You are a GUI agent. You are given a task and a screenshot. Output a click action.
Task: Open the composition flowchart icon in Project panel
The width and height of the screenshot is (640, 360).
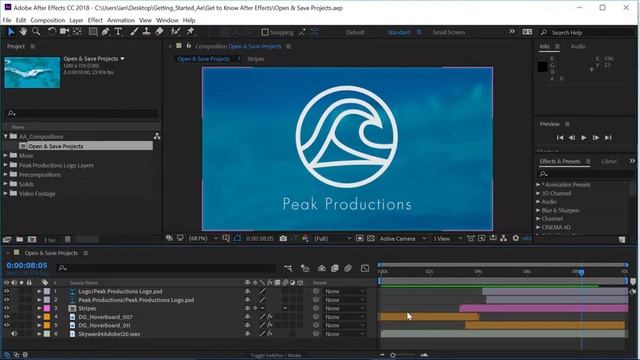157,136
